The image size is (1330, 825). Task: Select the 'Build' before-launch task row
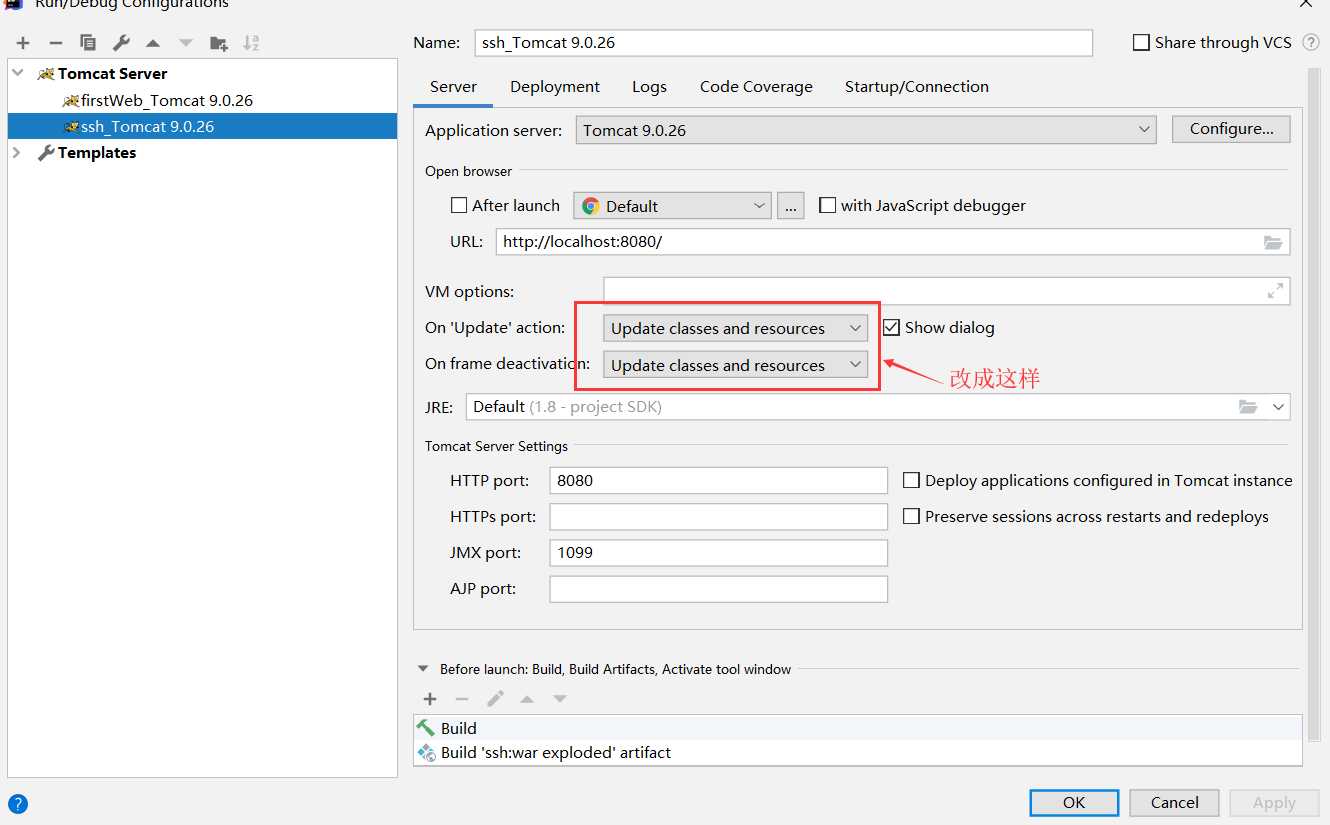point(858,728)
